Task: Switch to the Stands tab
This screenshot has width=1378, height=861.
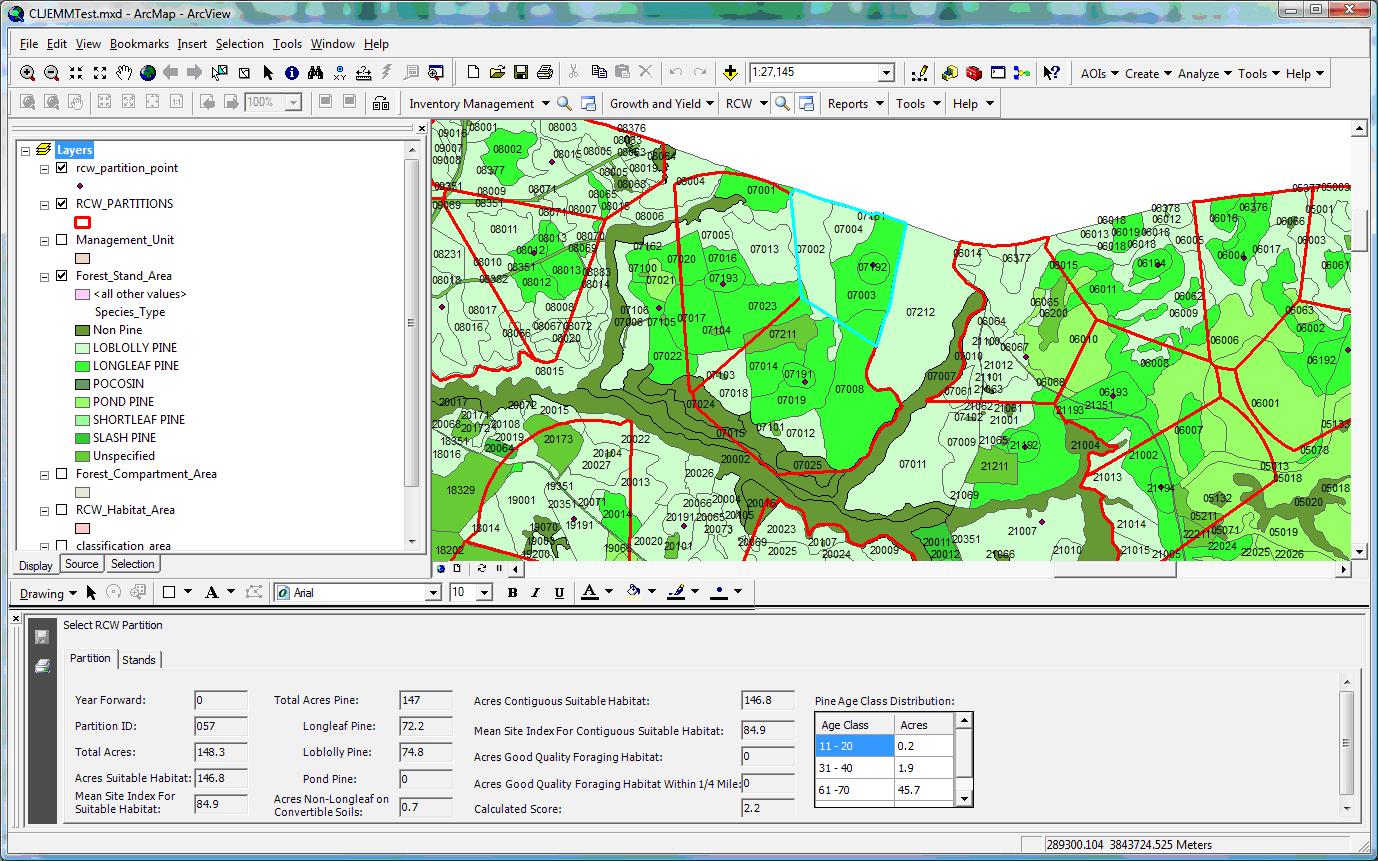Action: tap(139, 659)
